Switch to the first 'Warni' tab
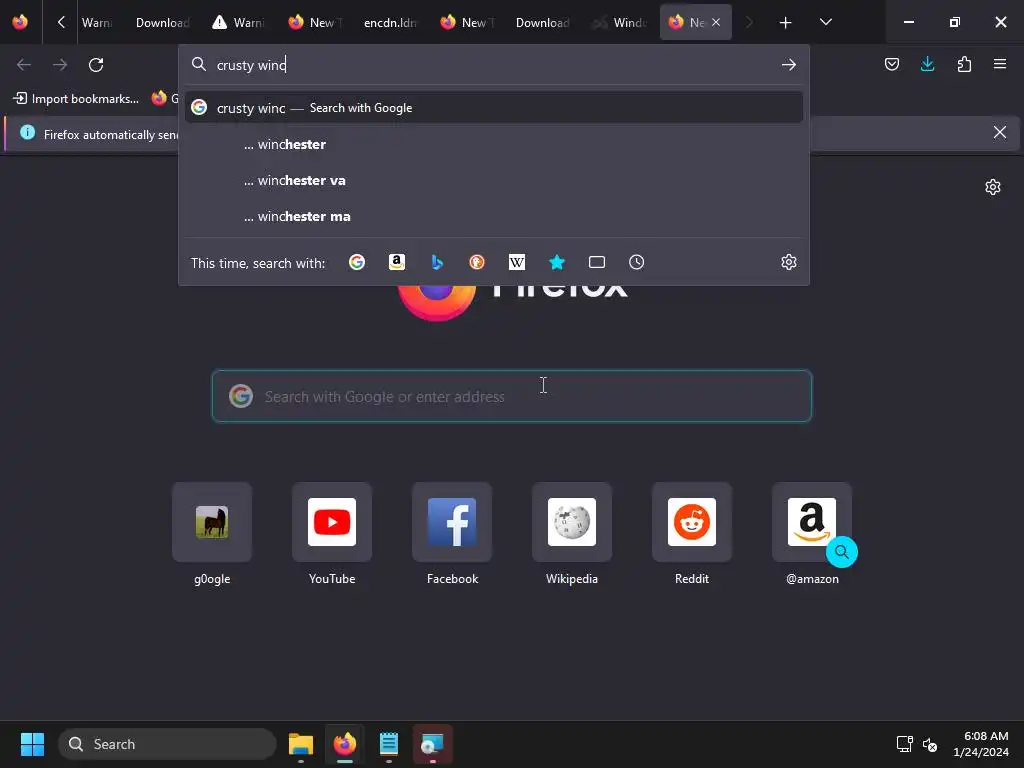This screenshot has height=768, width=1024. [97, 23]
